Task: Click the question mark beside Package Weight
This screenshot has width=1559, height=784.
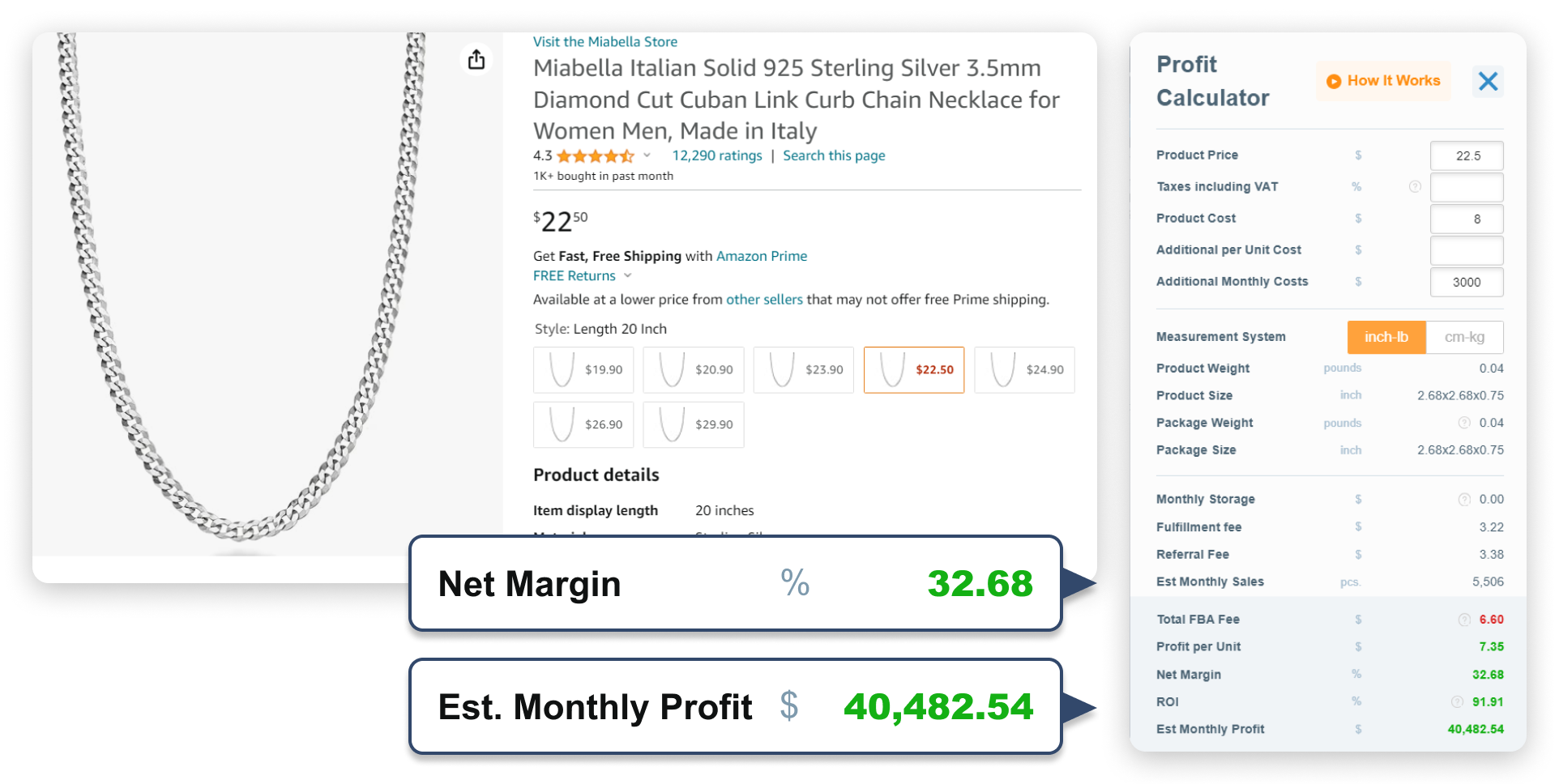Action: pyautogui.click(x=1463, y=422)
